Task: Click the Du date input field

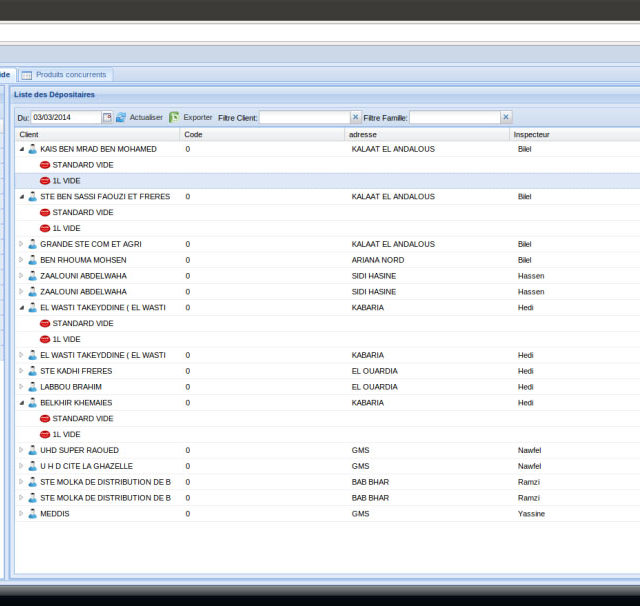Action: coord(65,118)
